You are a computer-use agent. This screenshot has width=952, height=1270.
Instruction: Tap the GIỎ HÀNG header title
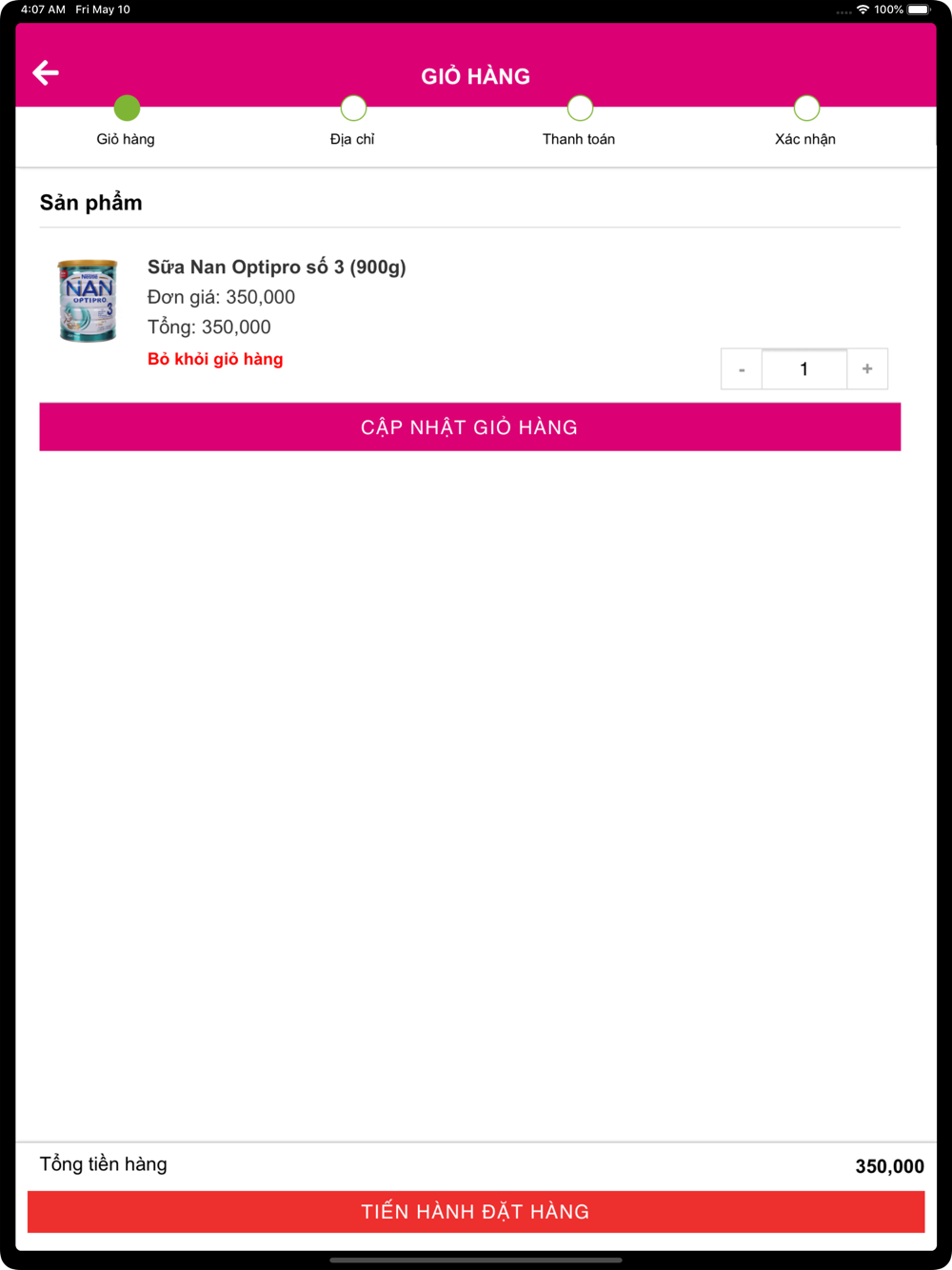click(x=476, y=76)
